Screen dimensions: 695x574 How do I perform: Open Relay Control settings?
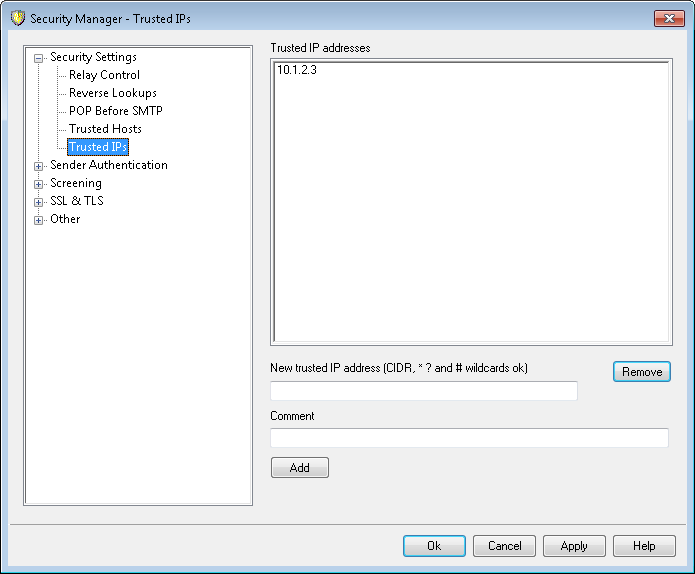pos(104,75)
